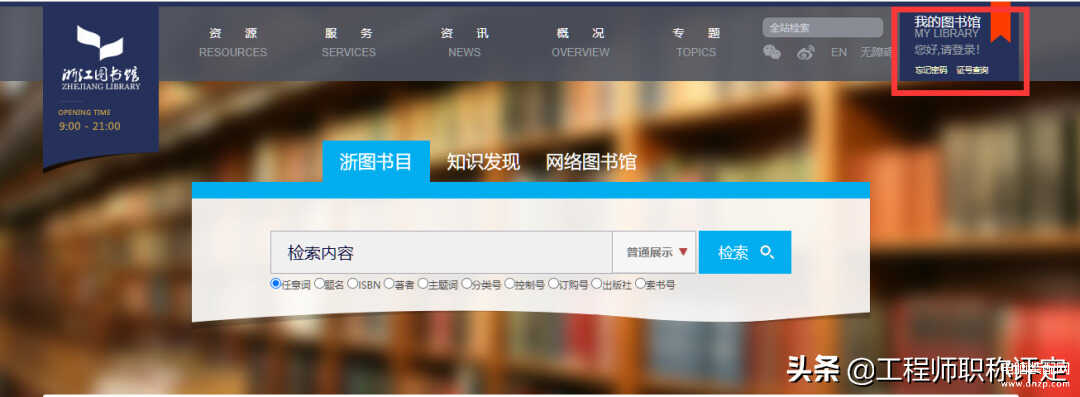Open the 普通展示 display mode dropdown
Screen dimensions: 1080x397
click(x=654, y=252)
